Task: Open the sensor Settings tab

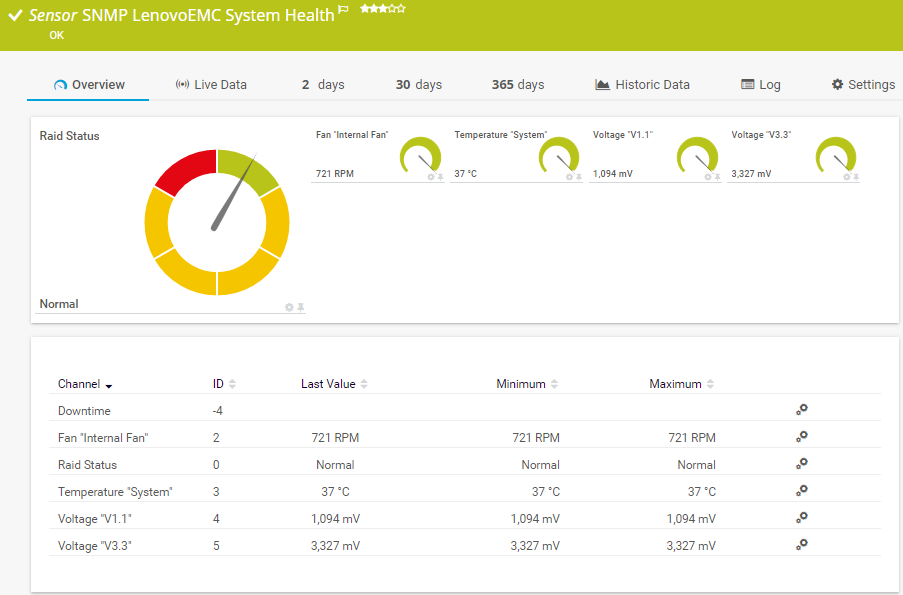Action: pos(863,85)
